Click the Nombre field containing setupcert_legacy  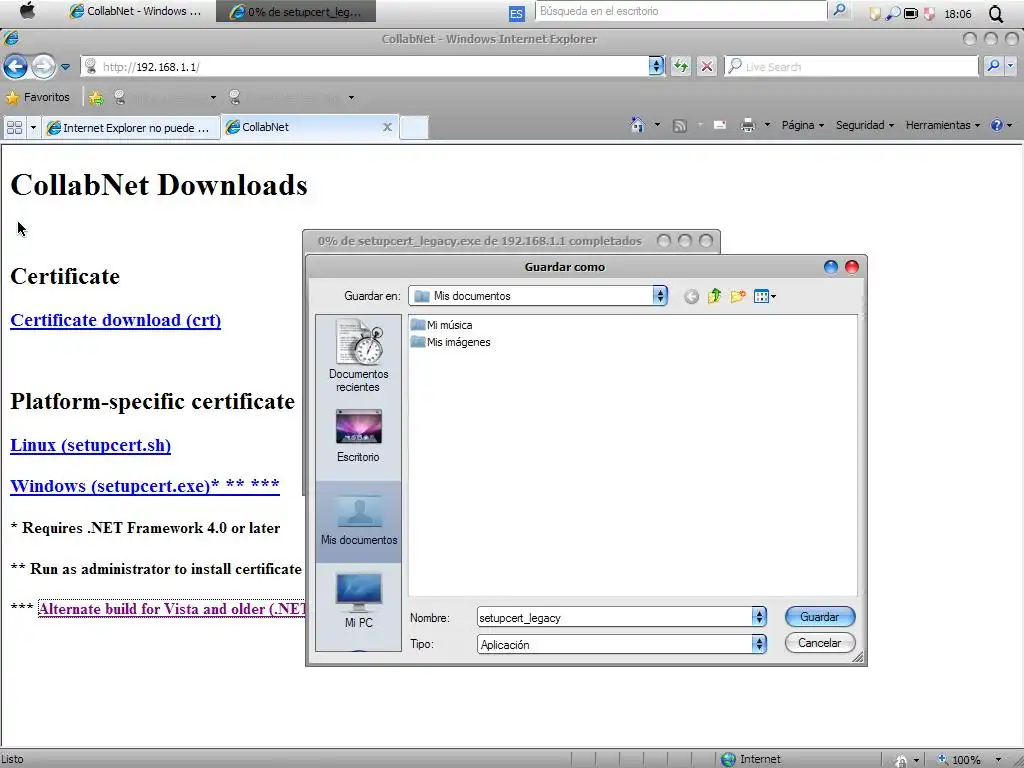[614, 617]
